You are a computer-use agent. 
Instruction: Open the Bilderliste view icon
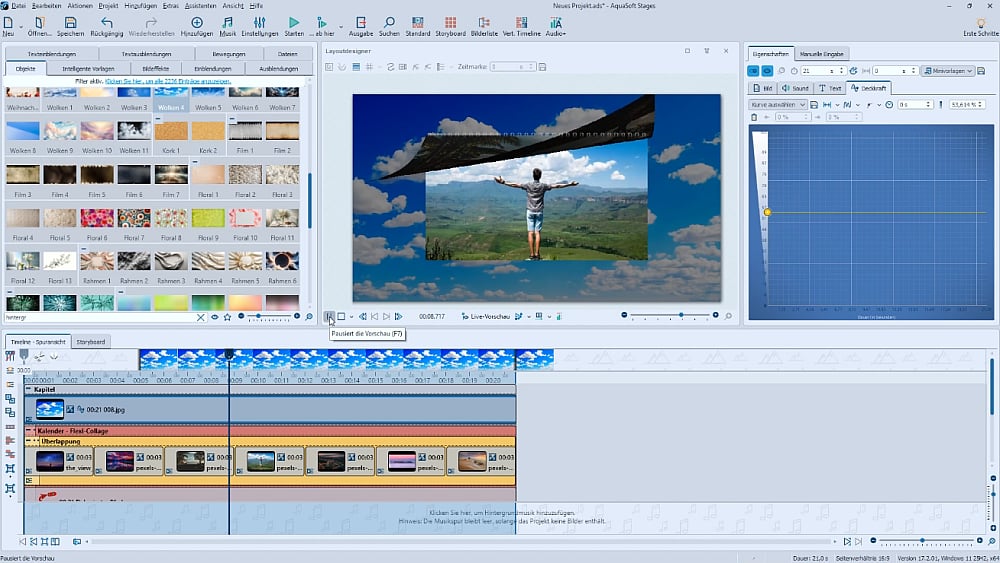484,23
